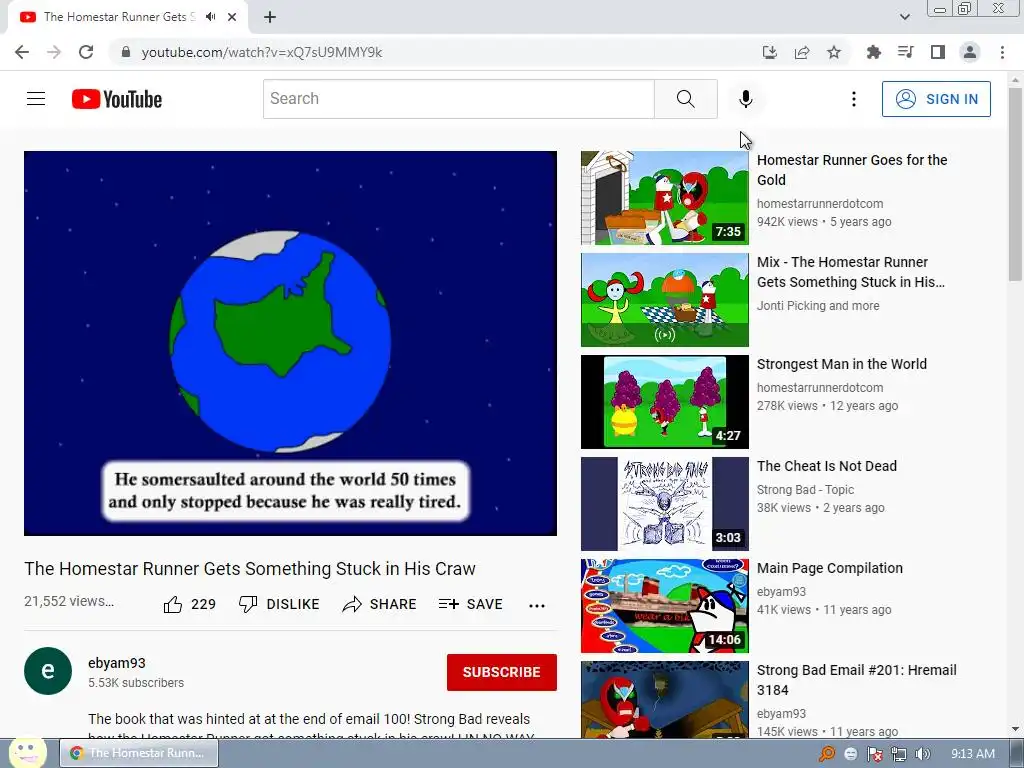Open the tab search chevron dropdown
Image resolution: width=1024 pixels, height=768 pixels.
click(904, 17)
